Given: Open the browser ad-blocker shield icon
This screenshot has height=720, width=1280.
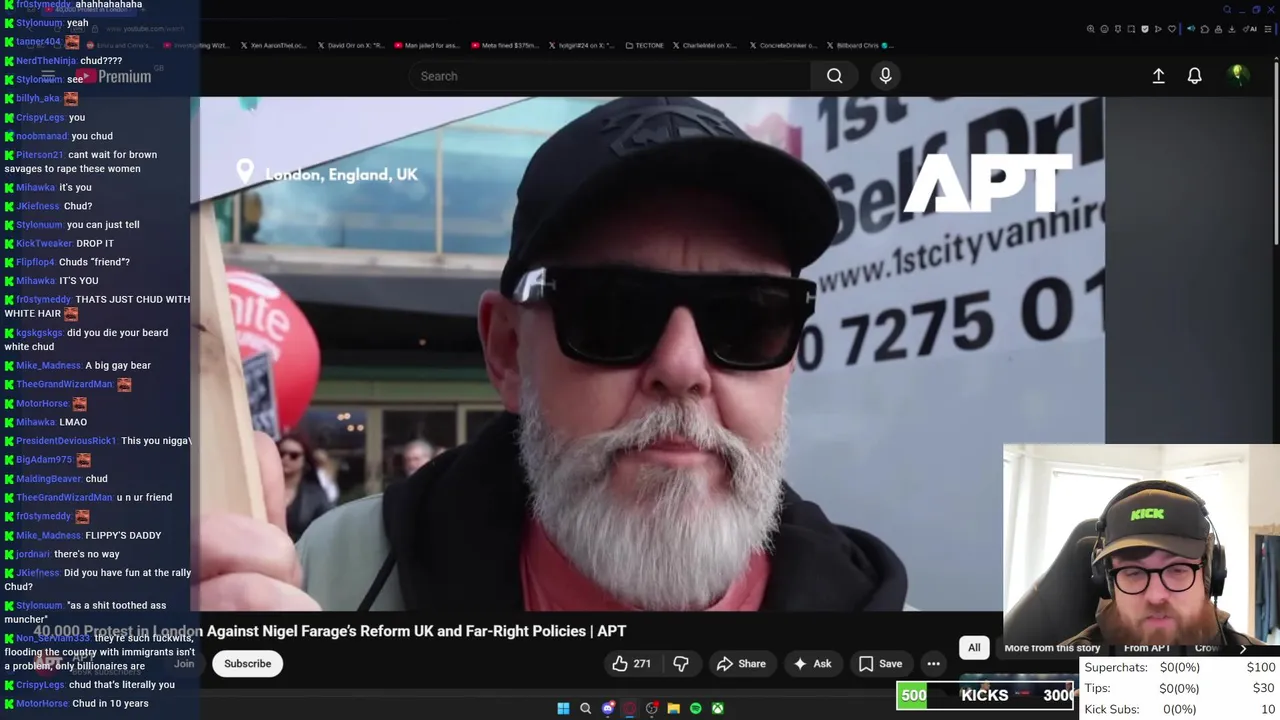Looking at the screenshot, I should pyautogui.click(x=1145, y=29).
